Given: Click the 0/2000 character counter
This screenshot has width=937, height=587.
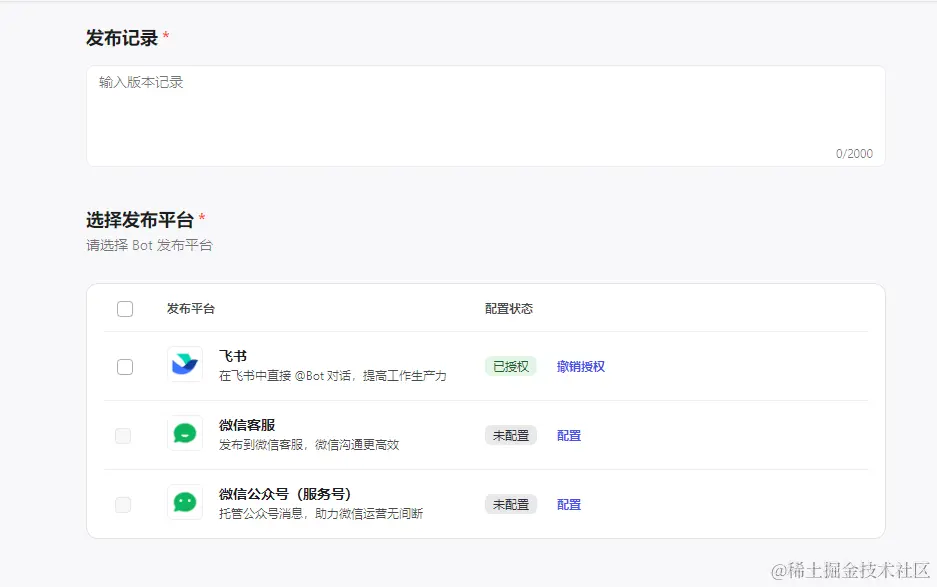Looking at the screenshot, I should (855, 154).
